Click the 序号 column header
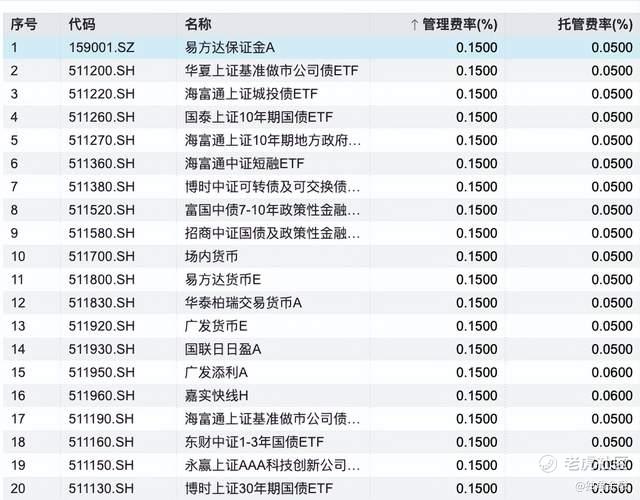Image resolution: width=640 pixels, height=500 pixels. click(x=24, y=24)
